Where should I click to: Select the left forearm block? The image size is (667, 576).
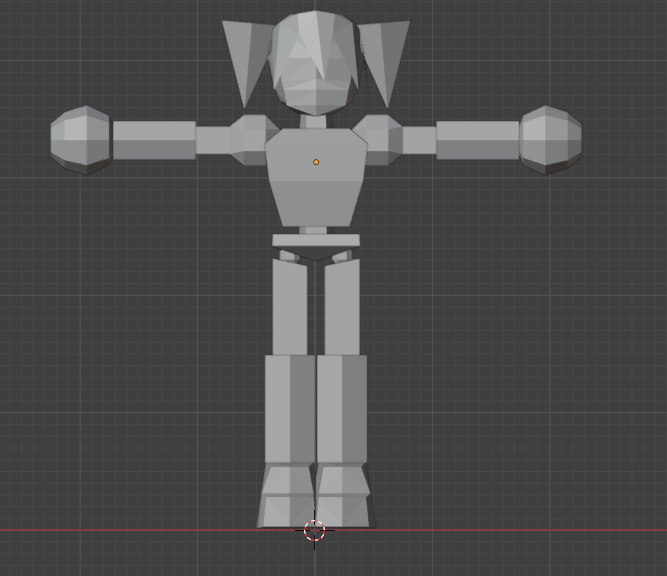click(153, 140)
